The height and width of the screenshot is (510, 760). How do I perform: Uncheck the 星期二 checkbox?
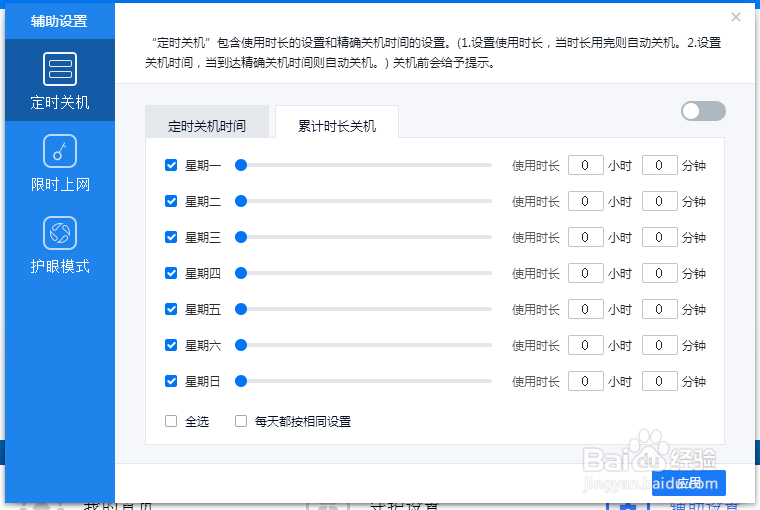point(171,201)
